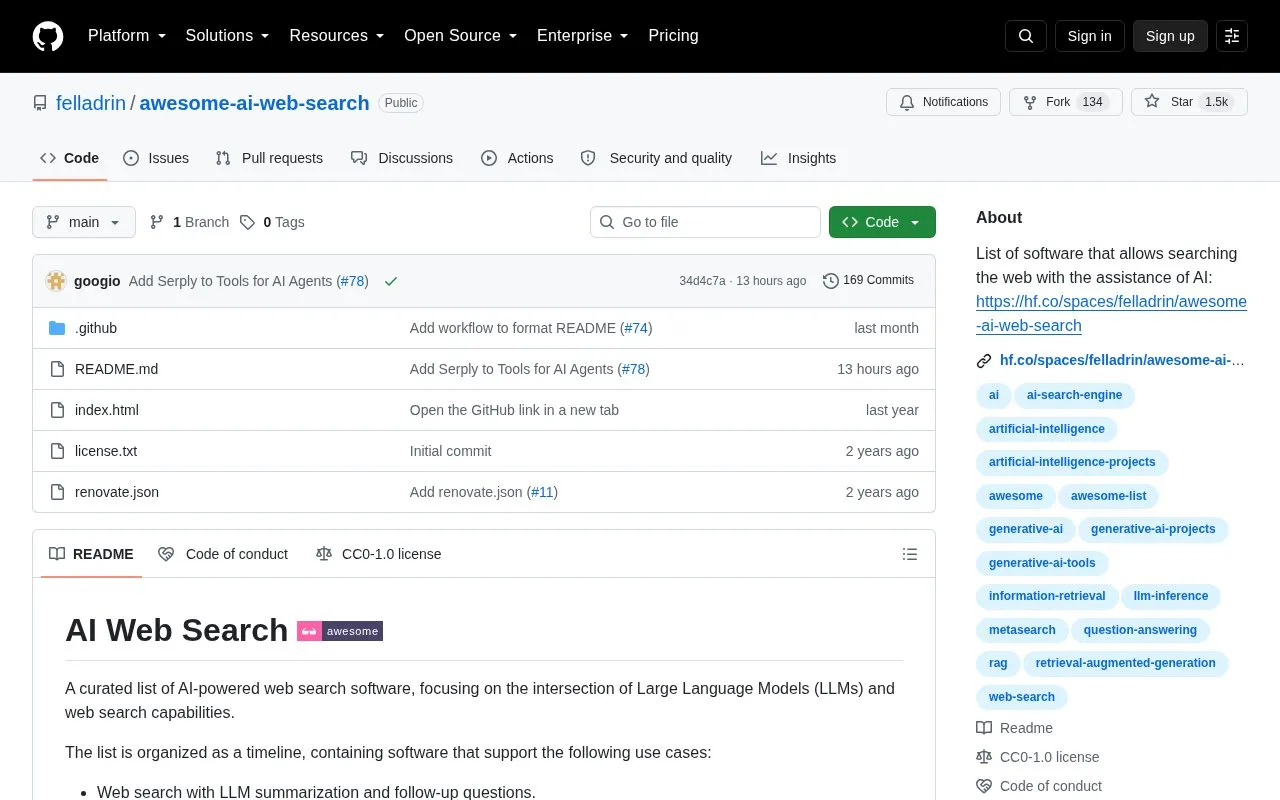Expand the Open Source menu

pos(461,36)
